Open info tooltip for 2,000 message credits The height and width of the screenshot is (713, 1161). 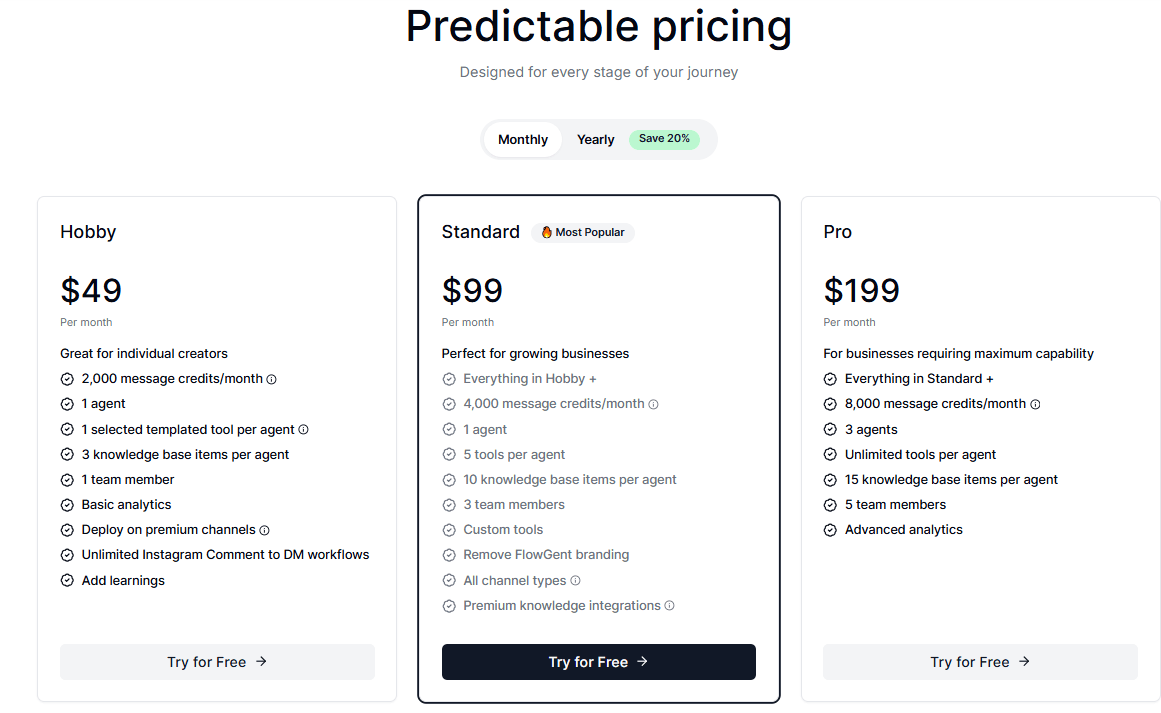(270, 378)
